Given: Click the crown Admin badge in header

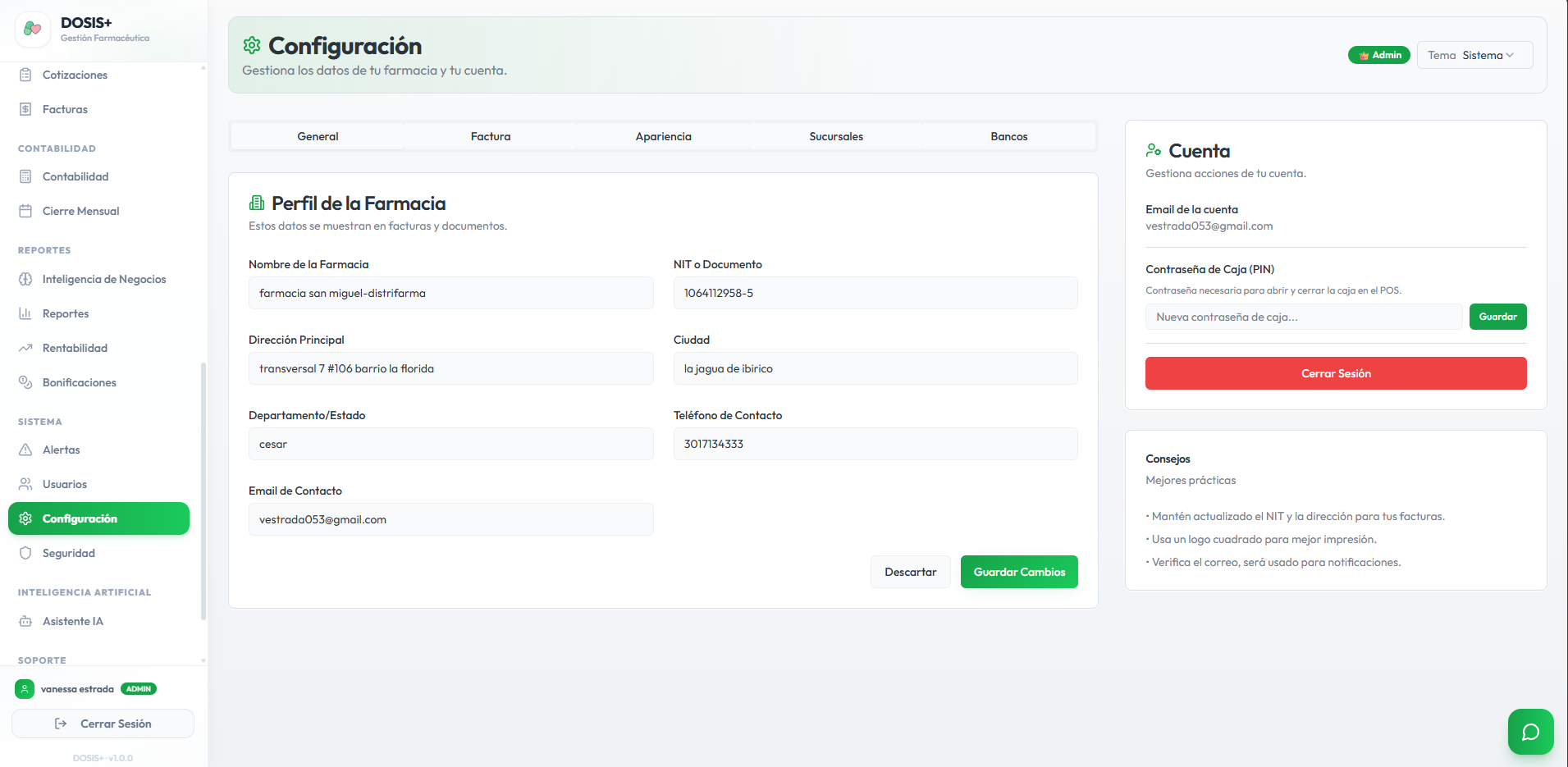Looking at the screenshot, I should tap(1379, 55).
